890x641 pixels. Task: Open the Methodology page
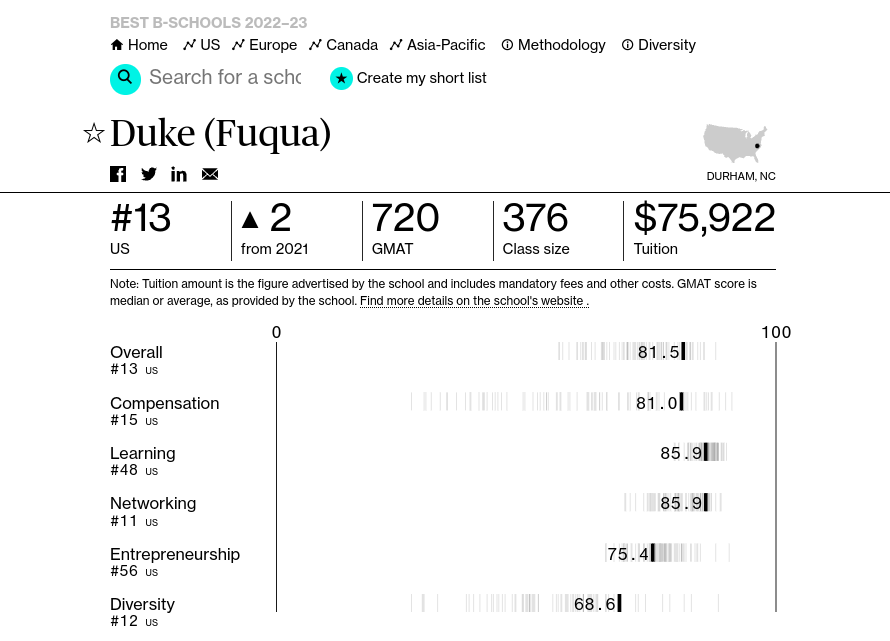pos(553,45)
